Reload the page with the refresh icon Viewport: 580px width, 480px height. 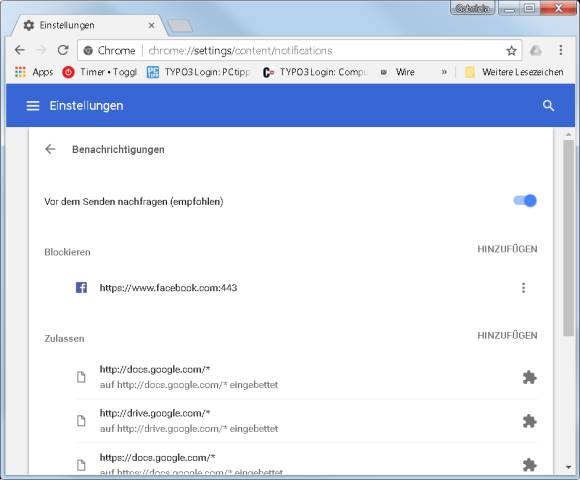click(x=63, y=50)
